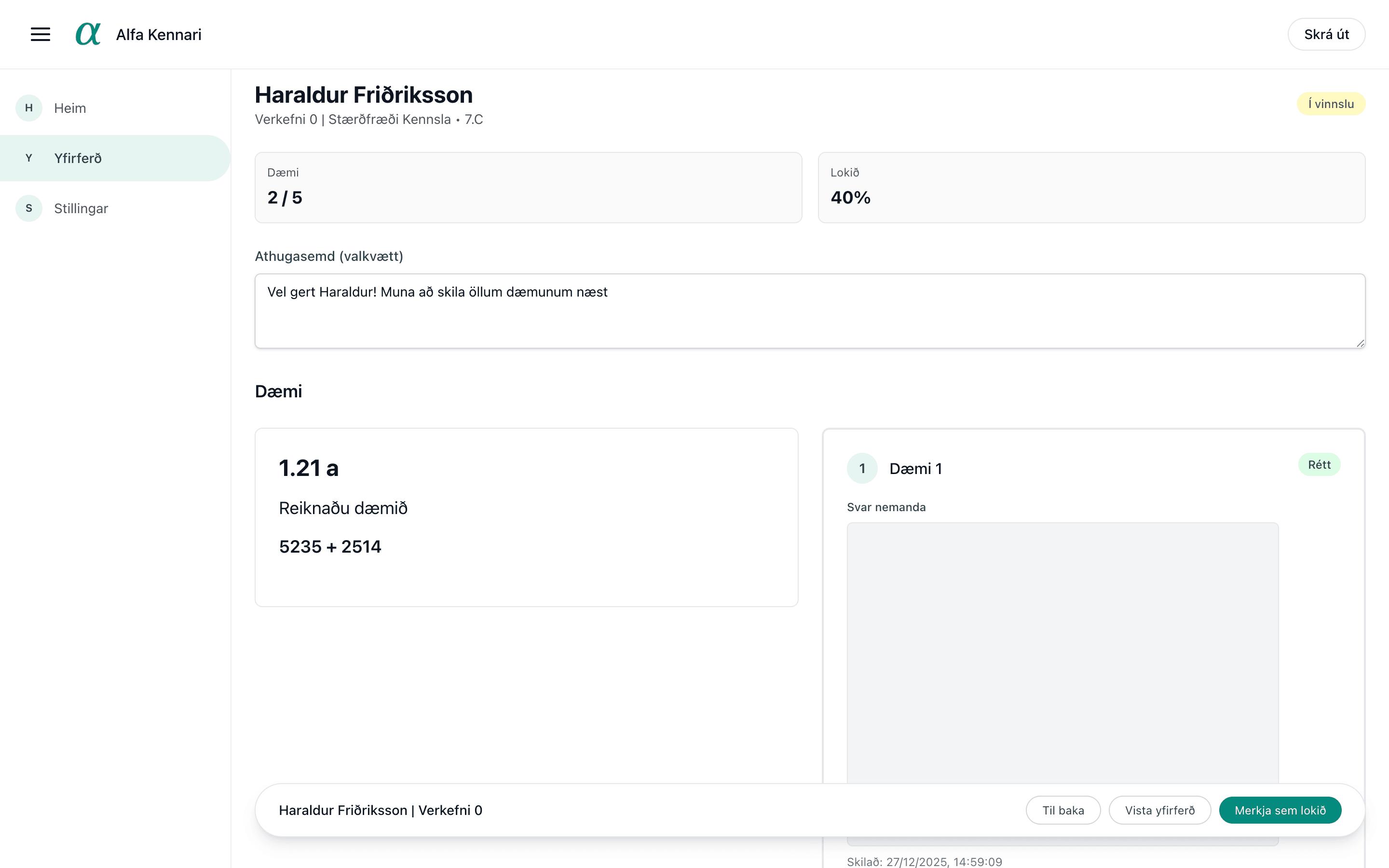Viewport: 1389px width, 868px height.
Task: Open the hamburger menu icon
Action: point(40,34)
